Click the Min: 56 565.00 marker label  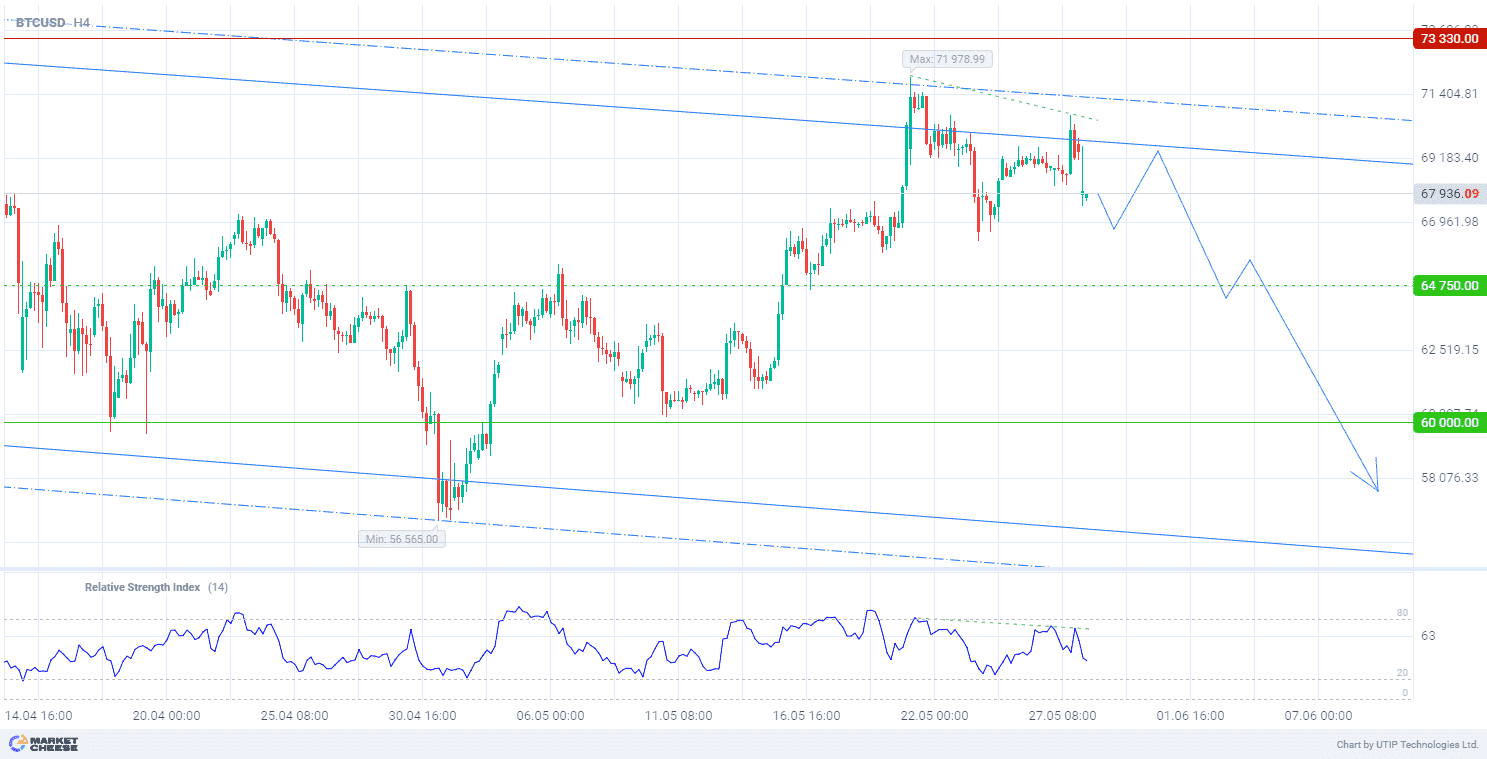point(403,539)
